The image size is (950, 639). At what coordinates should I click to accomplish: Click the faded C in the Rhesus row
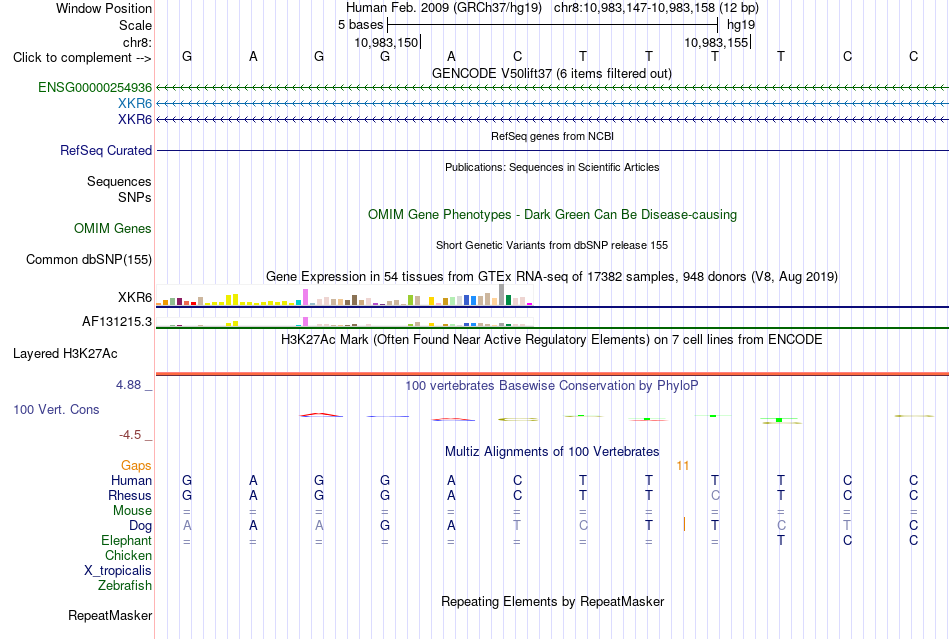point(715,495)
